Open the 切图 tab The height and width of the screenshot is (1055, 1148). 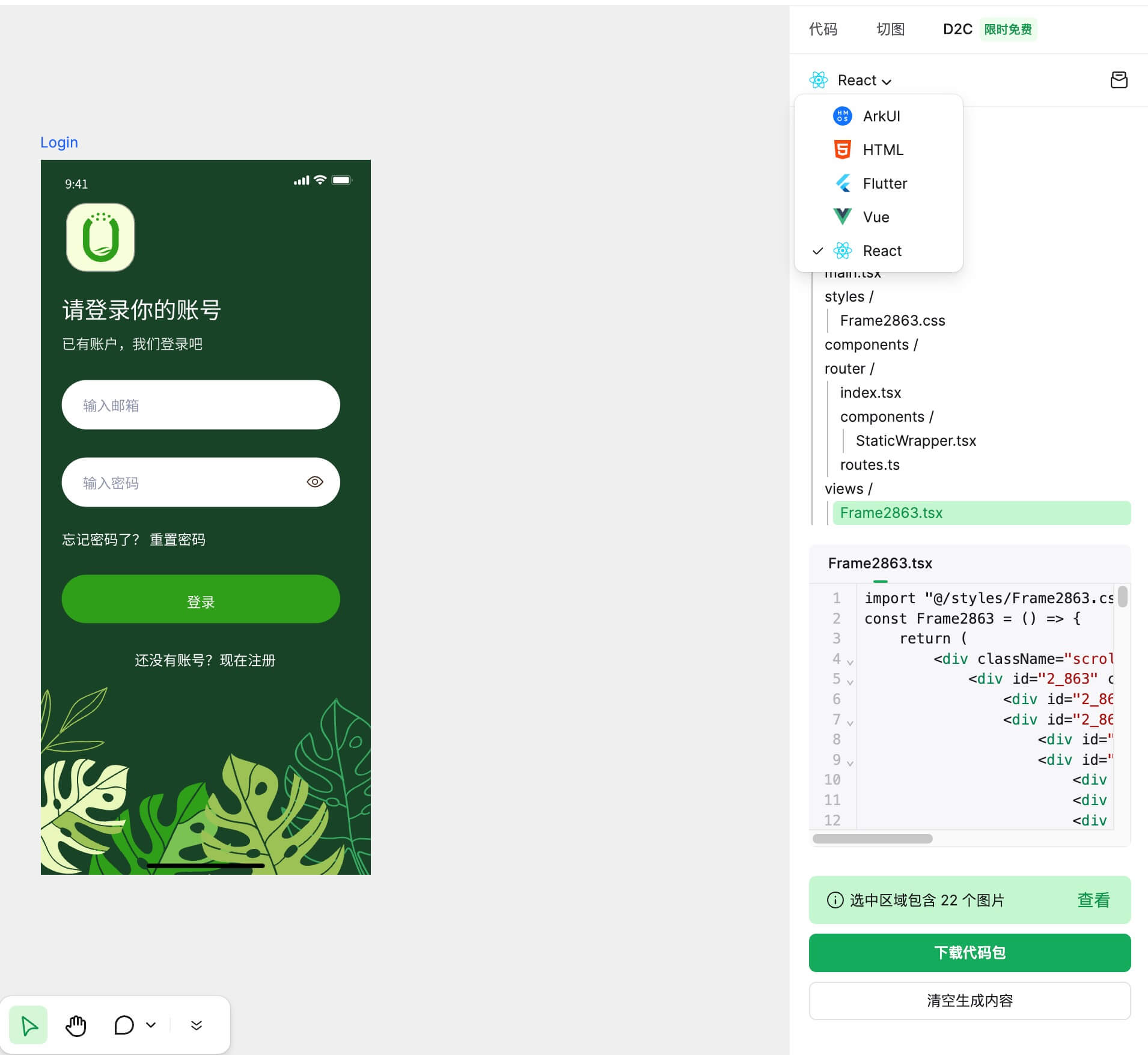(890, 29)
